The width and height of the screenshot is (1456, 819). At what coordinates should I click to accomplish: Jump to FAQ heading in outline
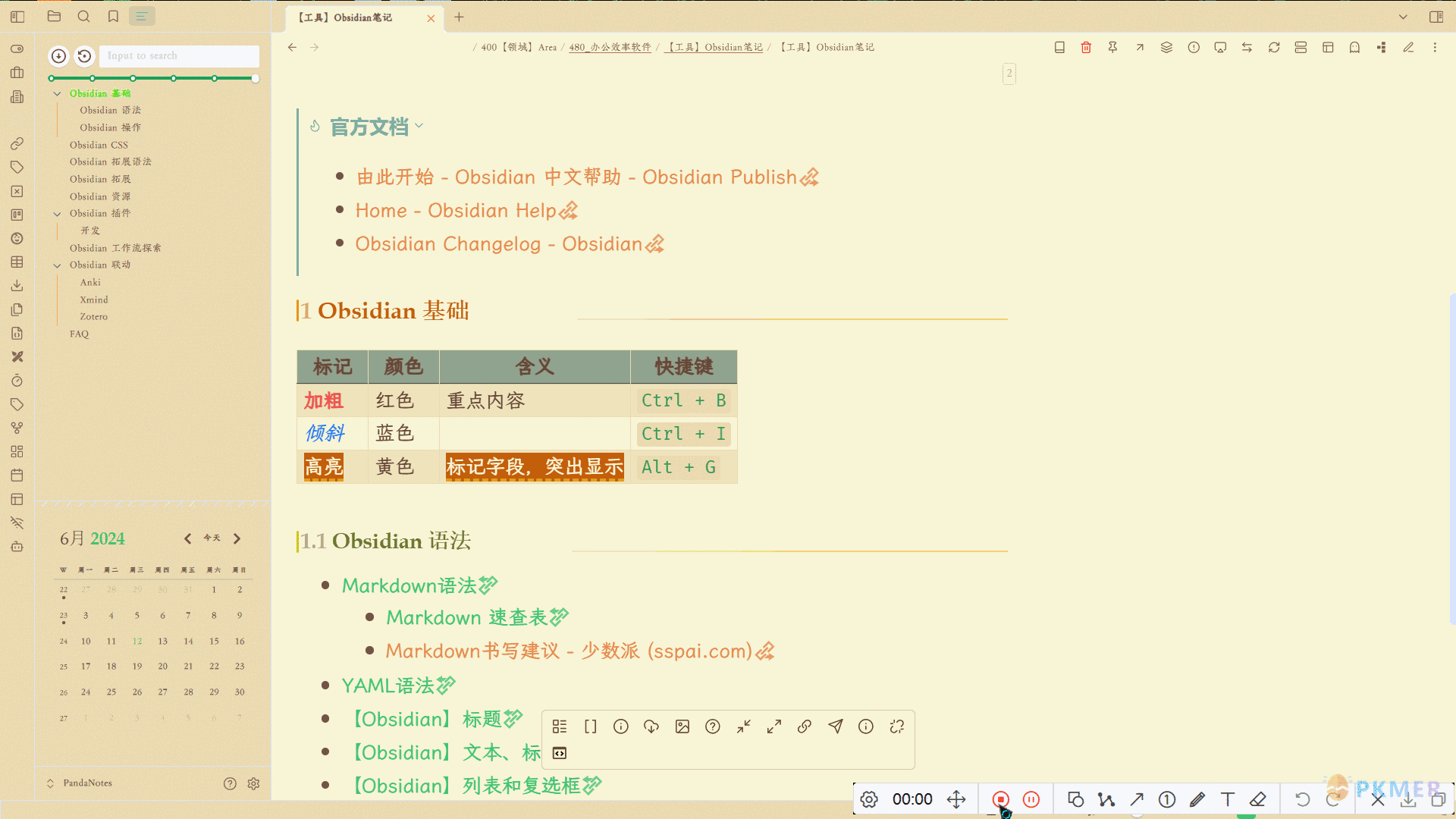coord(79,334)
